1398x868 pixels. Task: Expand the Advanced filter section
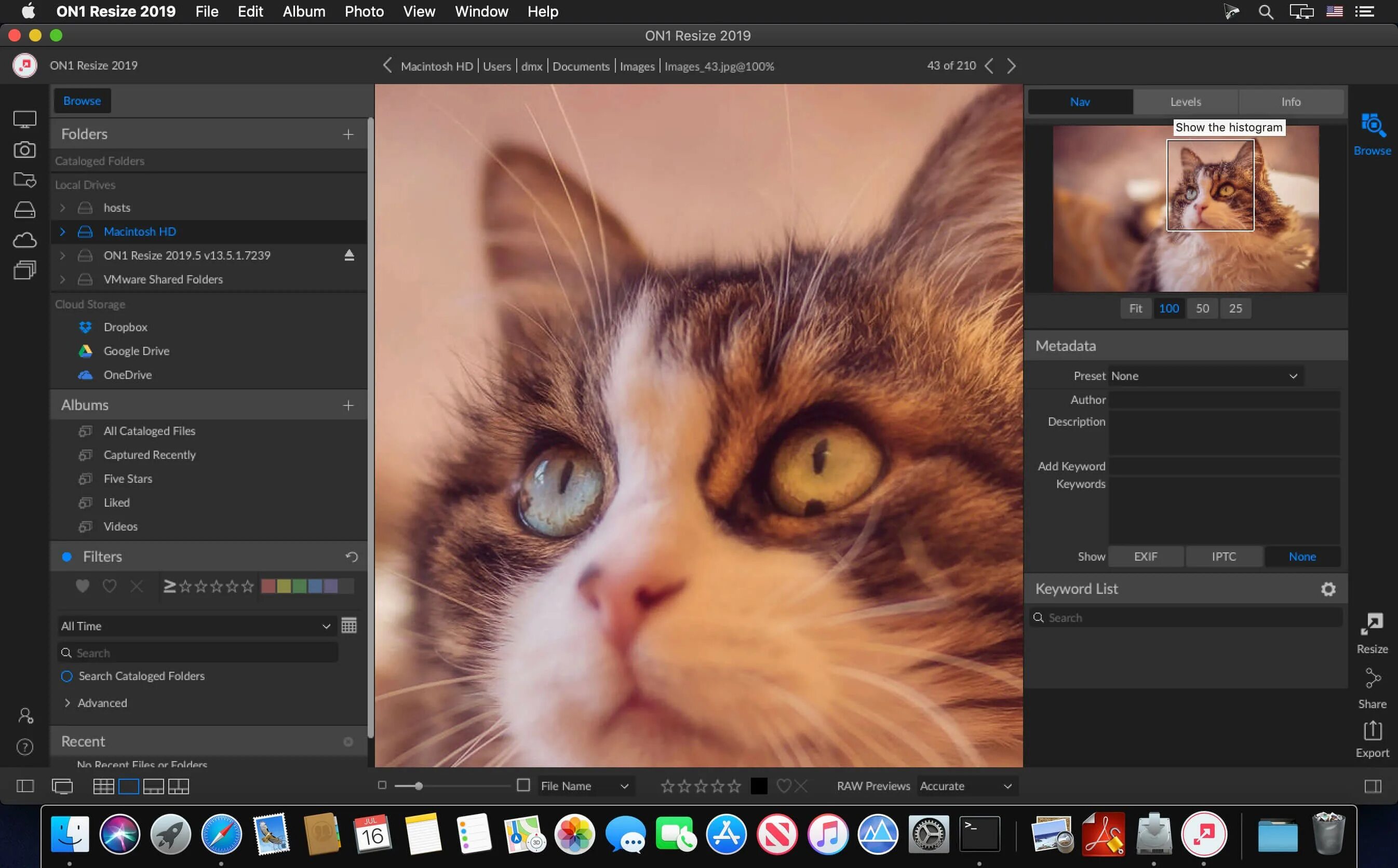(x=67, y=703)
